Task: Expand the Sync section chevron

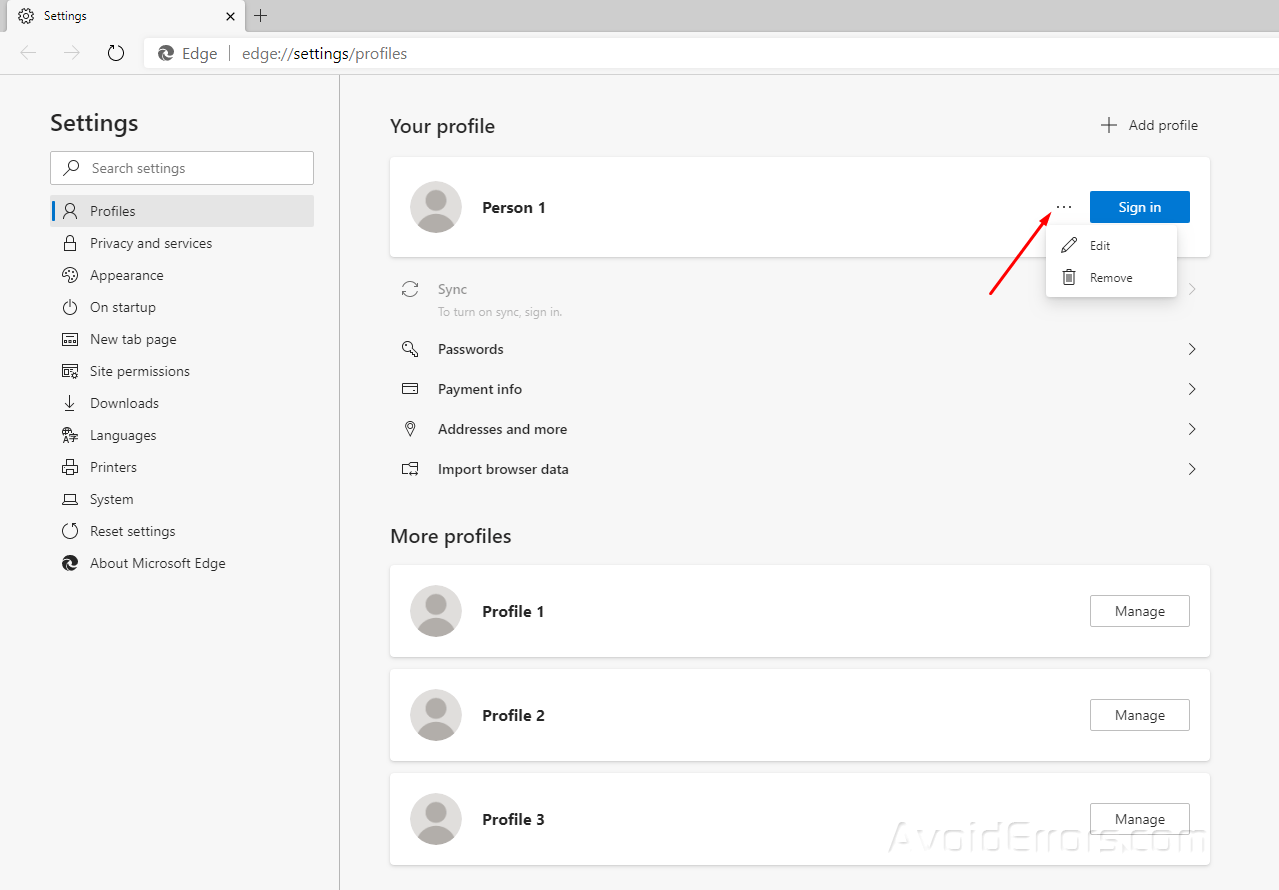Action: point(1191,288)
